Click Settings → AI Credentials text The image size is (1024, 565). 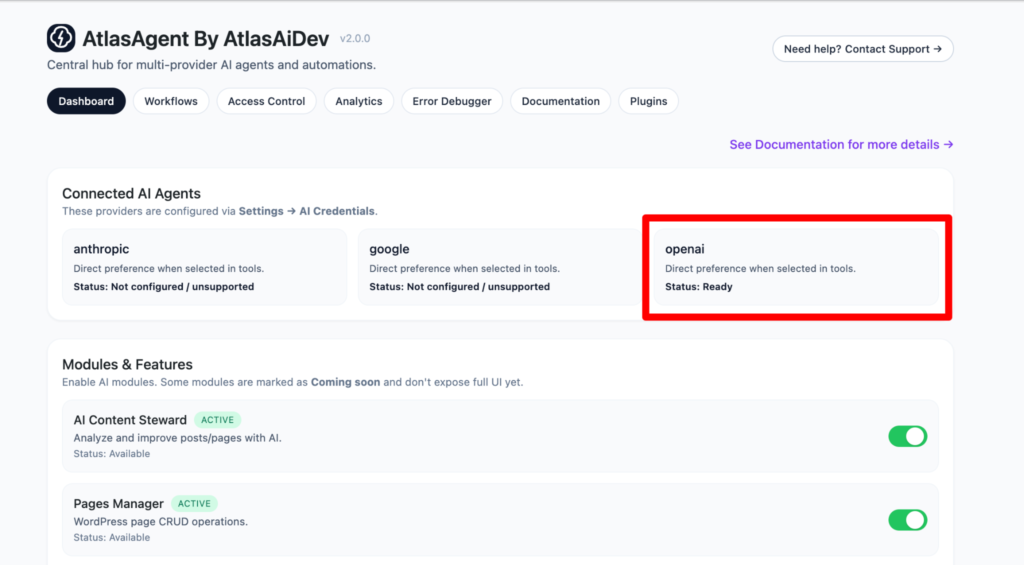307,211
